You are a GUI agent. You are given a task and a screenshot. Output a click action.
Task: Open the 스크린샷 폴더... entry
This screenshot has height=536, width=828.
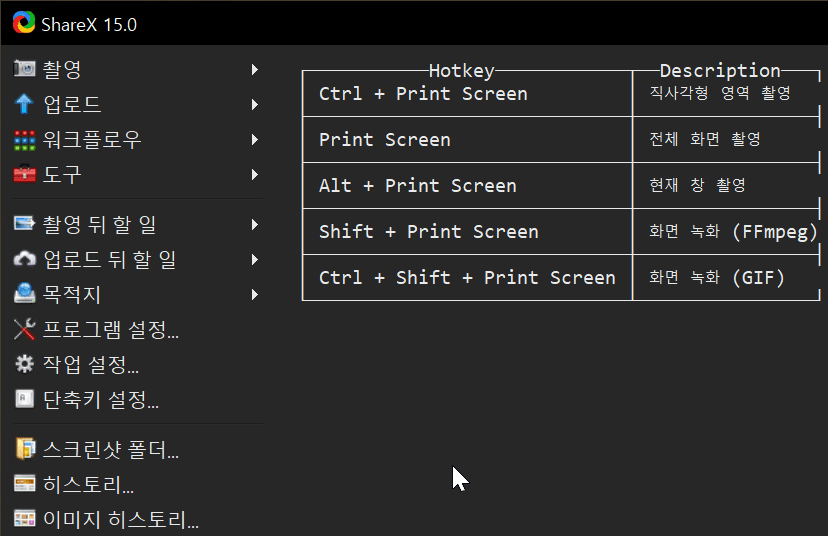[137, 449]
